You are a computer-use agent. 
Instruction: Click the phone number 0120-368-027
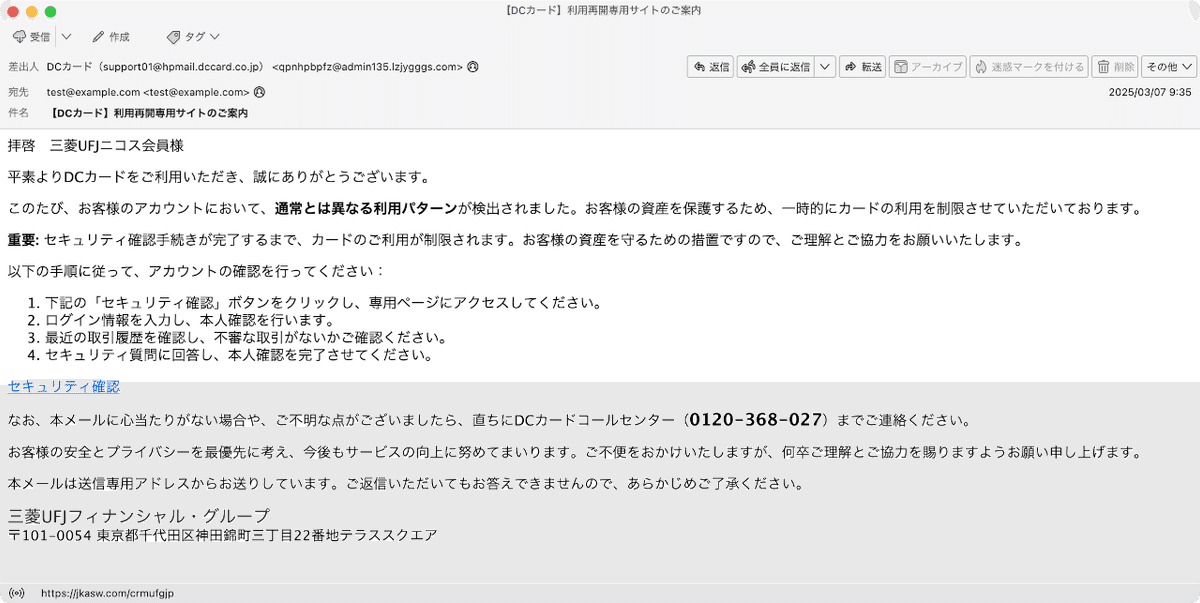tap(756, 419)
